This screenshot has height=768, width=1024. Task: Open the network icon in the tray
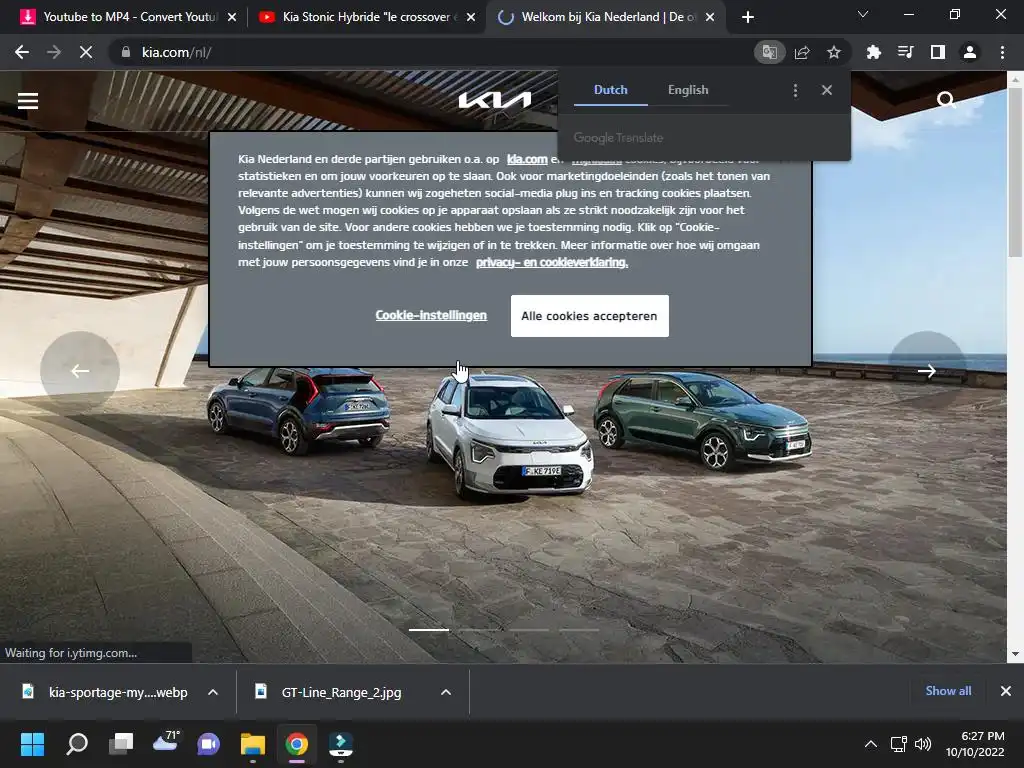click(x=899, y=744)
